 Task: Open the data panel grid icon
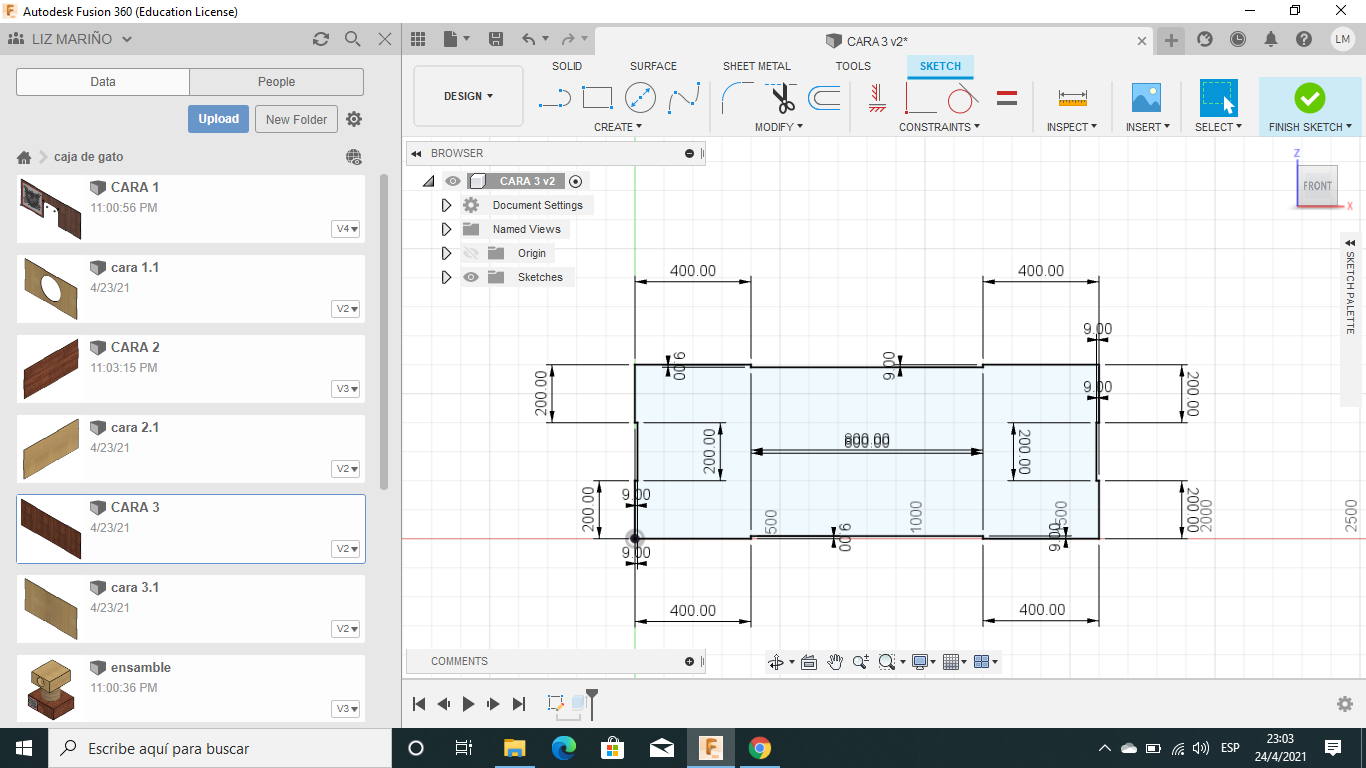point(419,39)
